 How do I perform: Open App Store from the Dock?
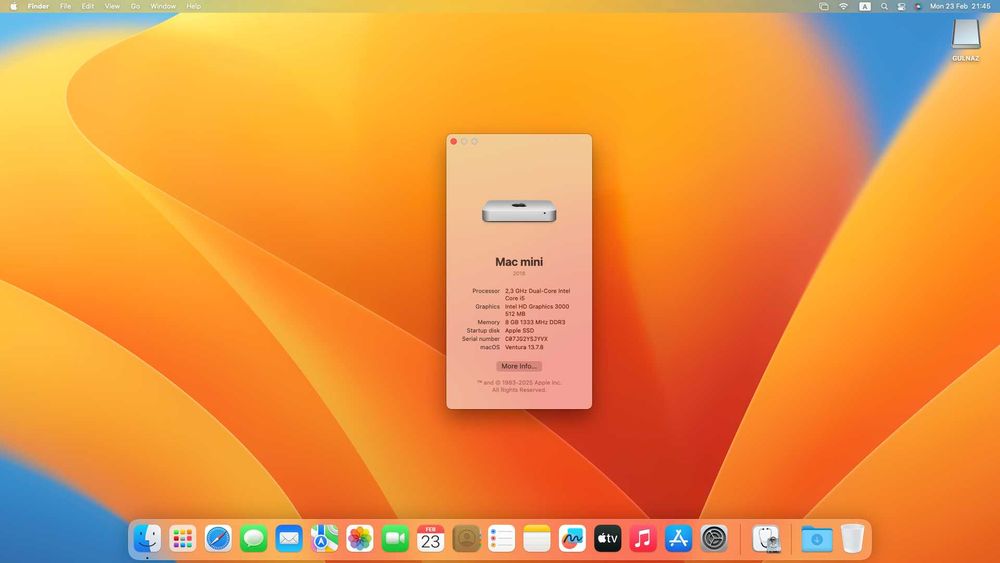click(679, 539)
